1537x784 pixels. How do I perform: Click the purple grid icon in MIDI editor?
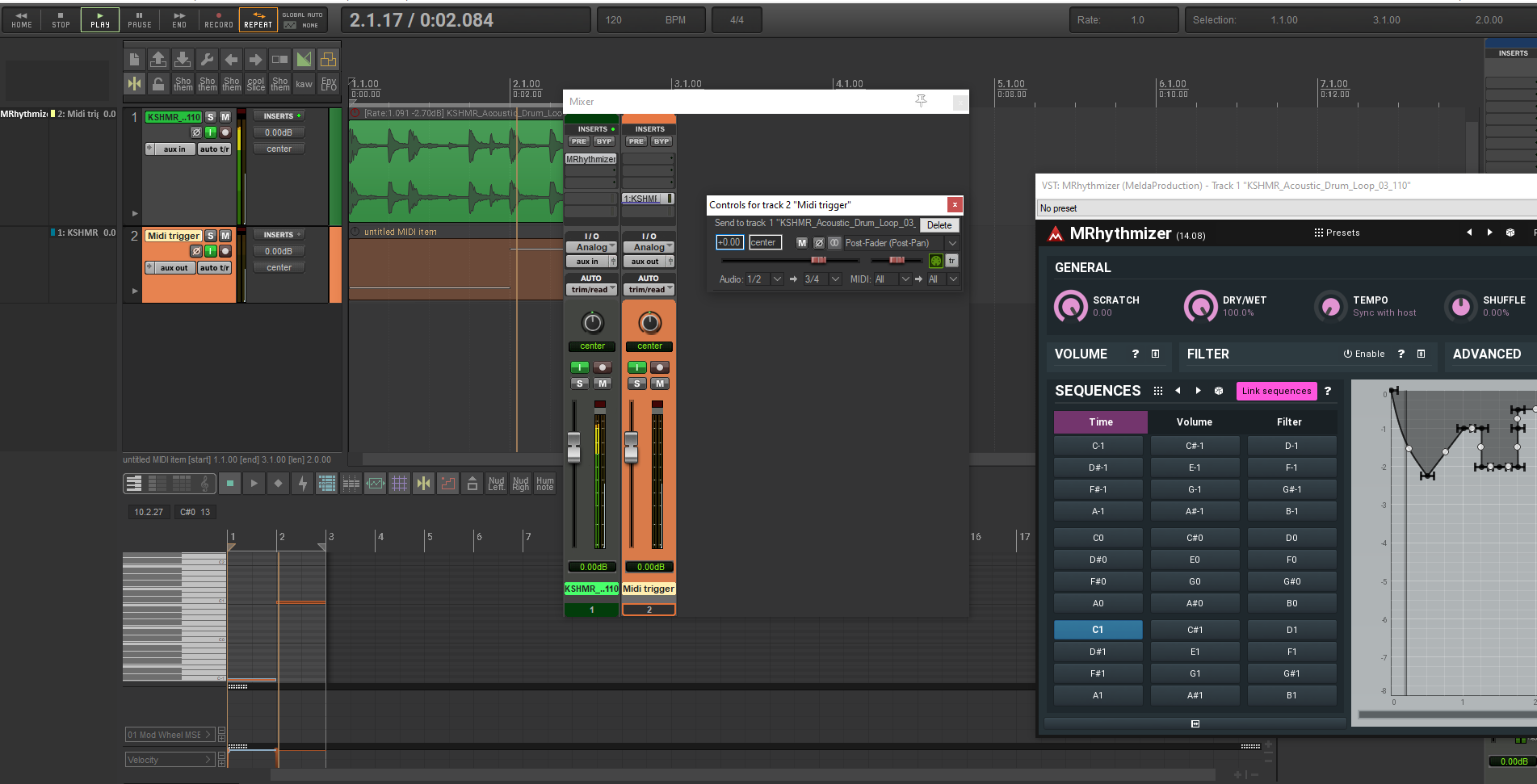400,484
